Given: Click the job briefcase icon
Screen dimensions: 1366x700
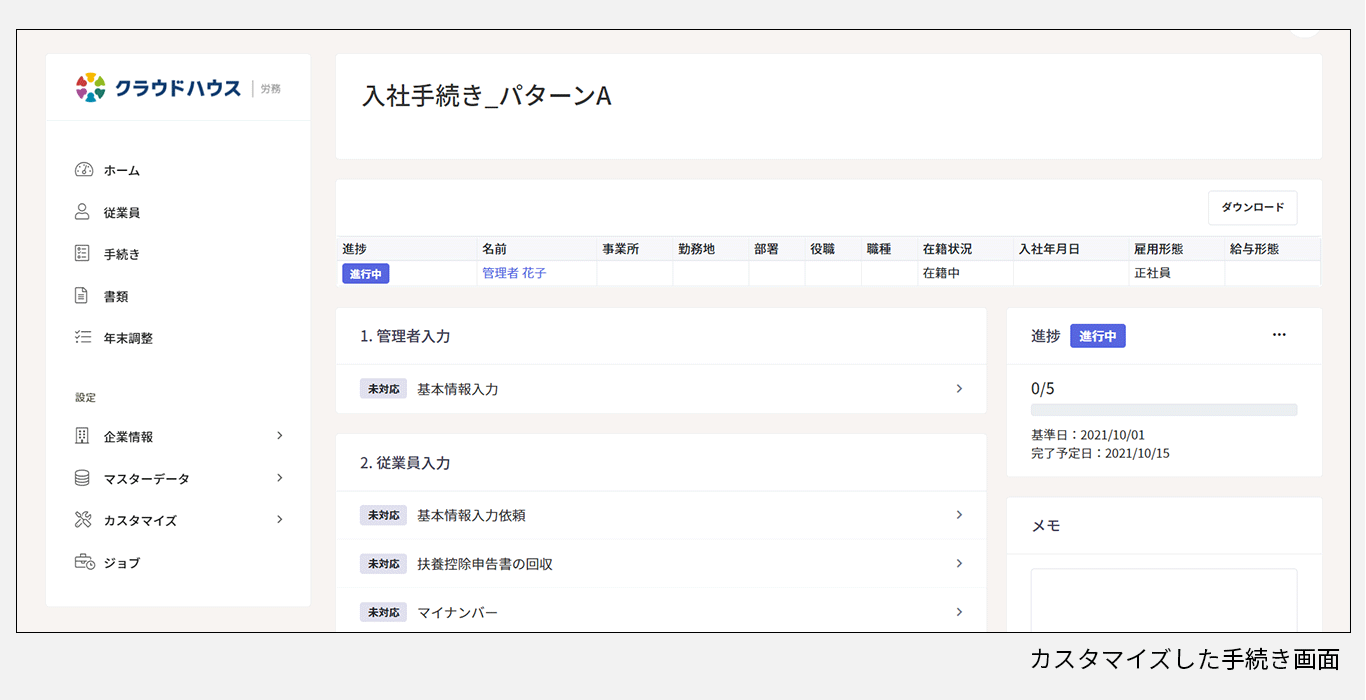Looking at the screenshot, I should (x=84, y=562).
